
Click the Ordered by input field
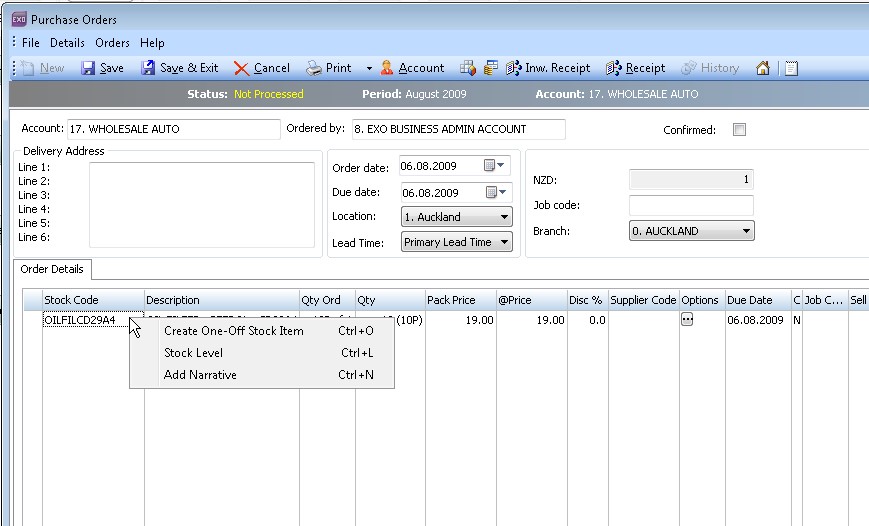[x=459, y=129]
